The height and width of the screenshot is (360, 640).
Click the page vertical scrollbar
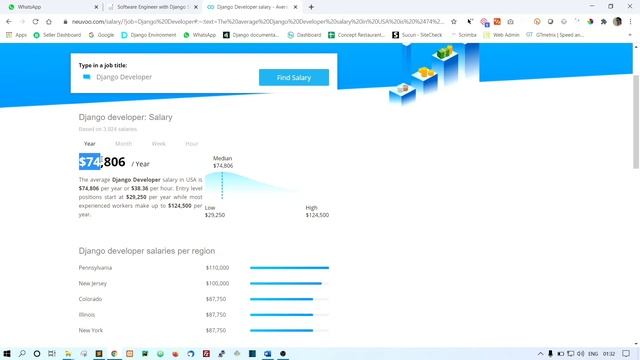[x=636, y=122]
